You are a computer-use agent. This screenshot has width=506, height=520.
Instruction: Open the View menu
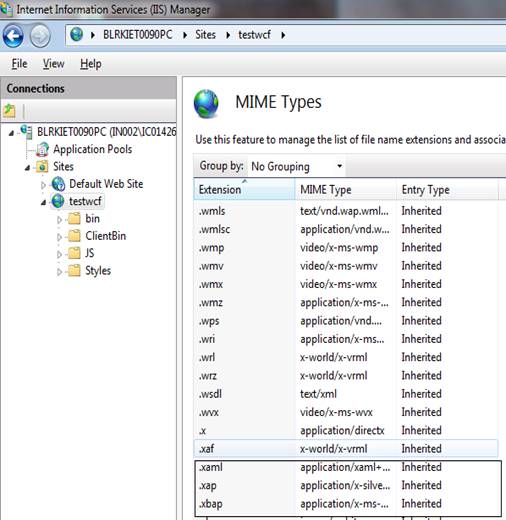tap(53, 64)
